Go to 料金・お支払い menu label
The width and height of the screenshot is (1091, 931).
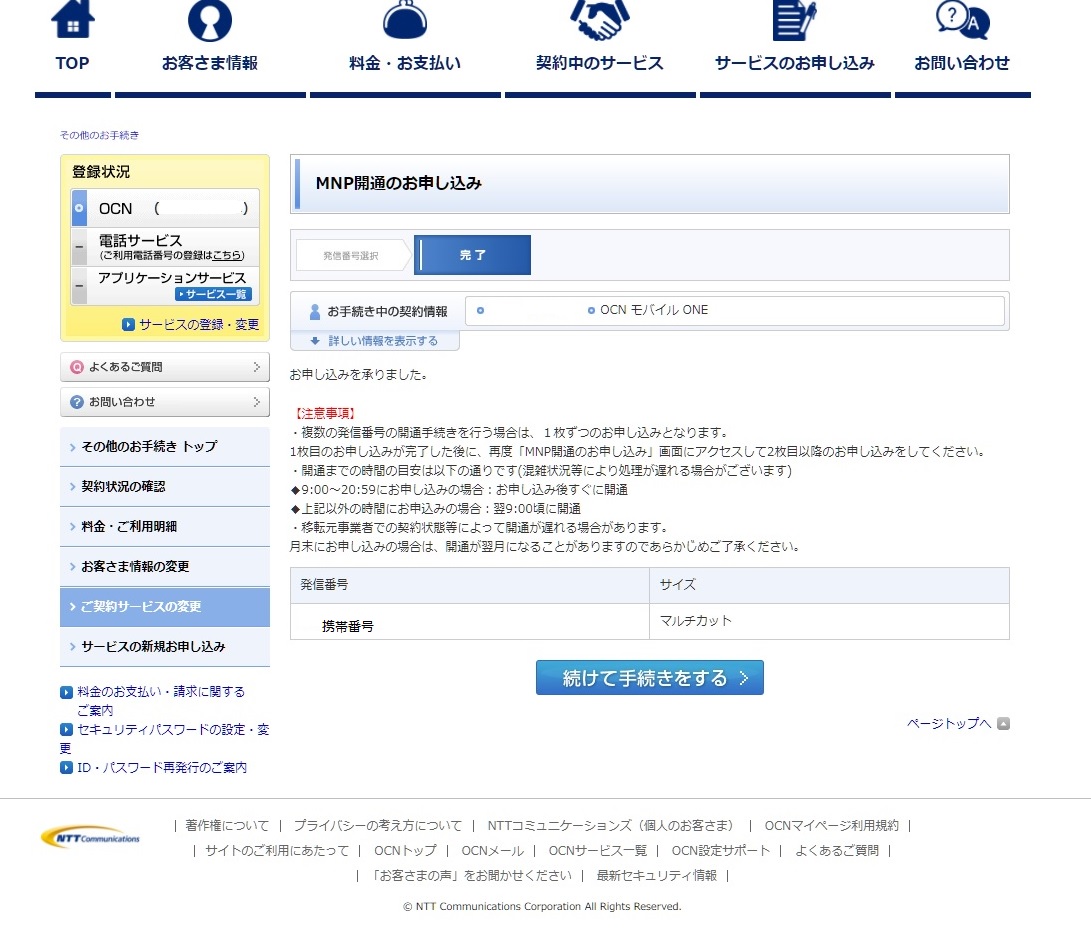point(405,63)
